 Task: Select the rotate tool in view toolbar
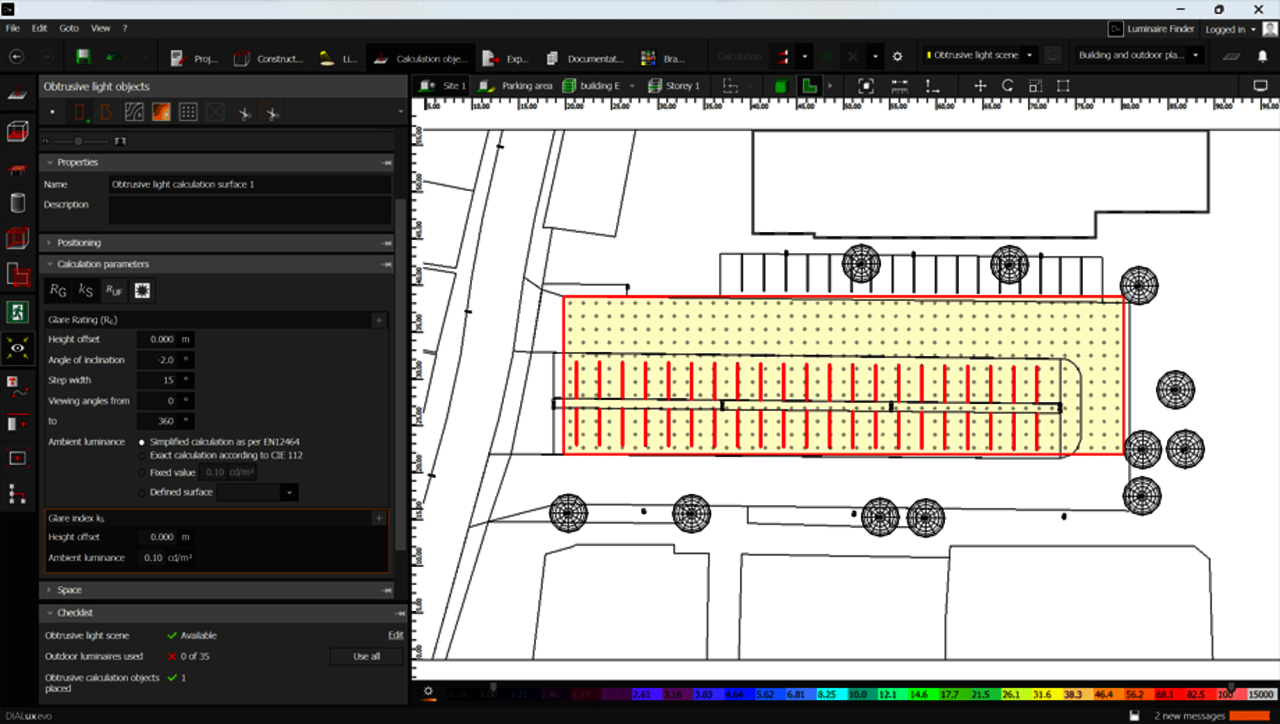click(1008, 86)
